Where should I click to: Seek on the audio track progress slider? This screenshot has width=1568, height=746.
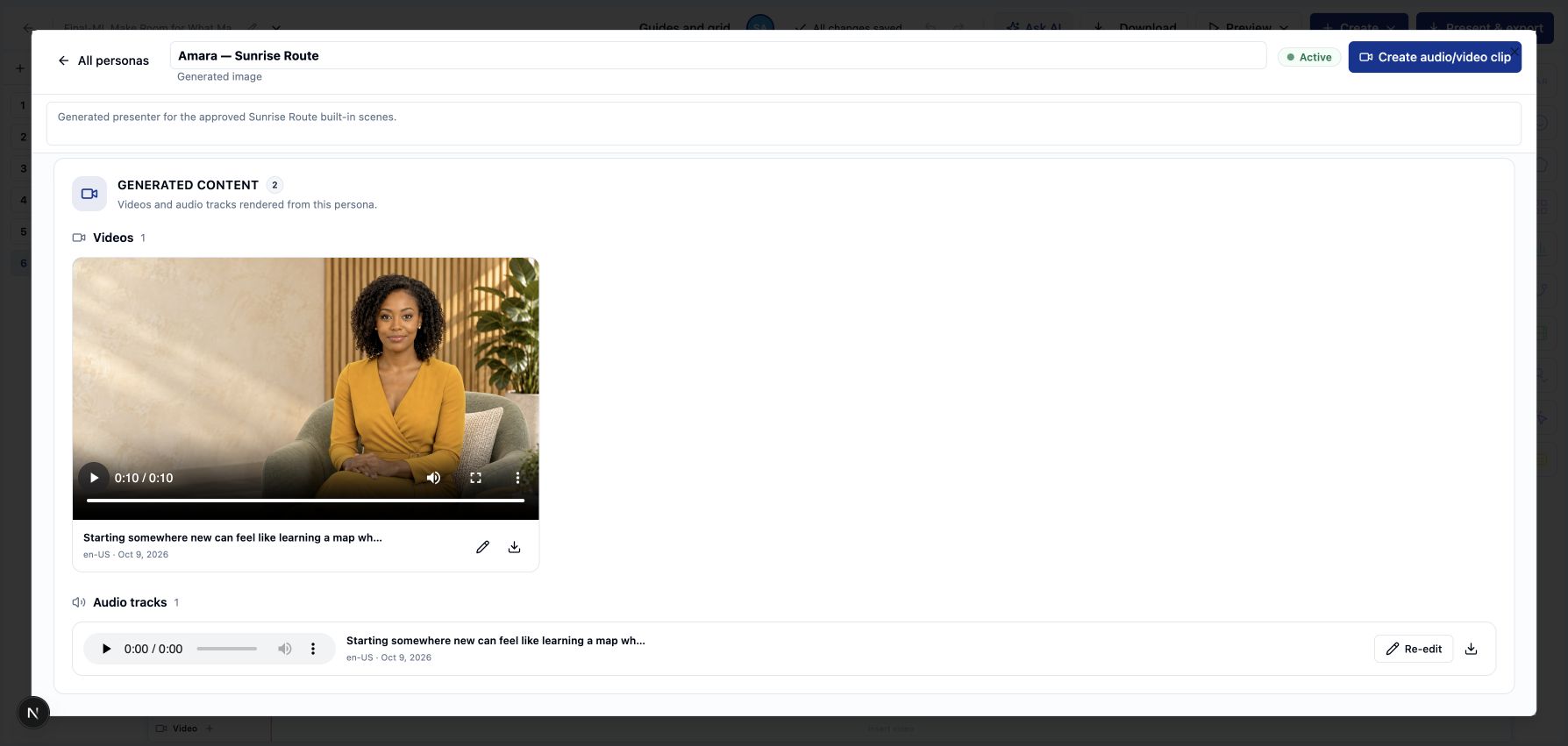[227, 649]
